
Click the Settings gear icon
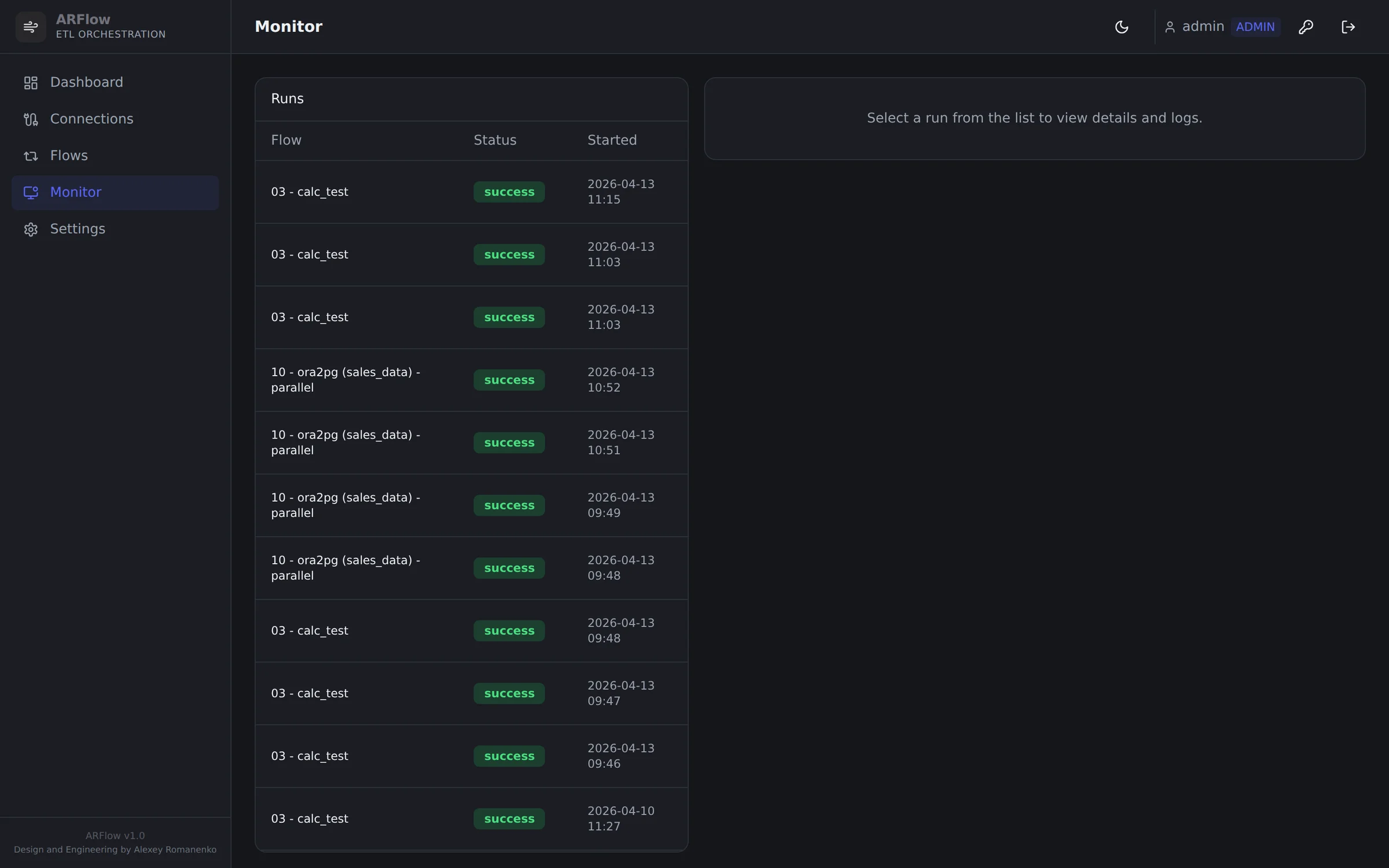pyautogui.click(x=31, y=229)
